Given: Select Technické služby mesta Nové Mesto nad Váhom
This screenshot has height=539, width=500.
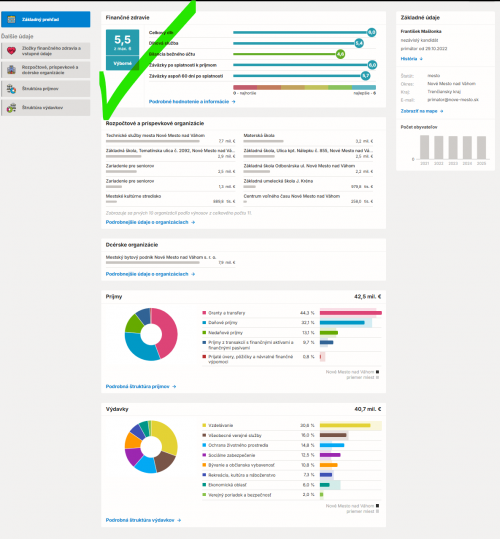Looking at the screenshot, I should tap(170, 138).
